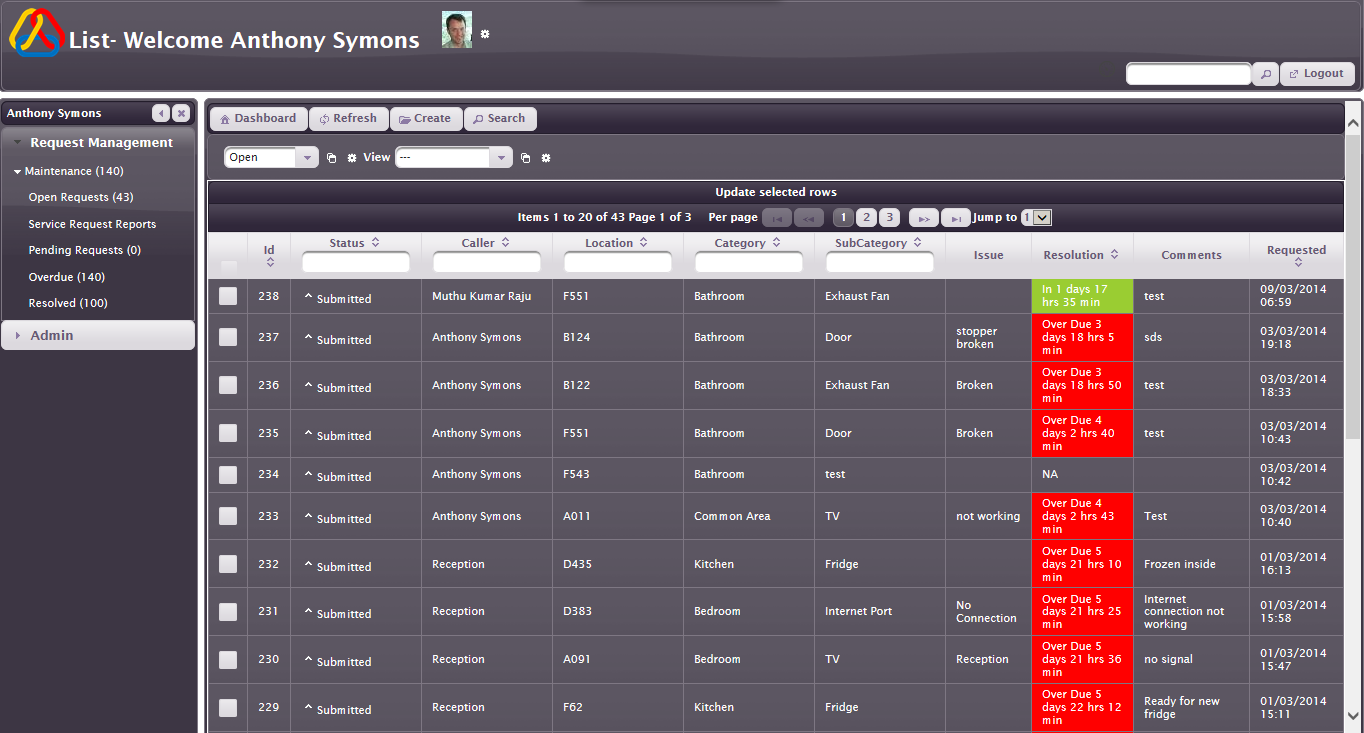
Task: Click the magnifier search icon in header
Action: tap(1265, 74)
